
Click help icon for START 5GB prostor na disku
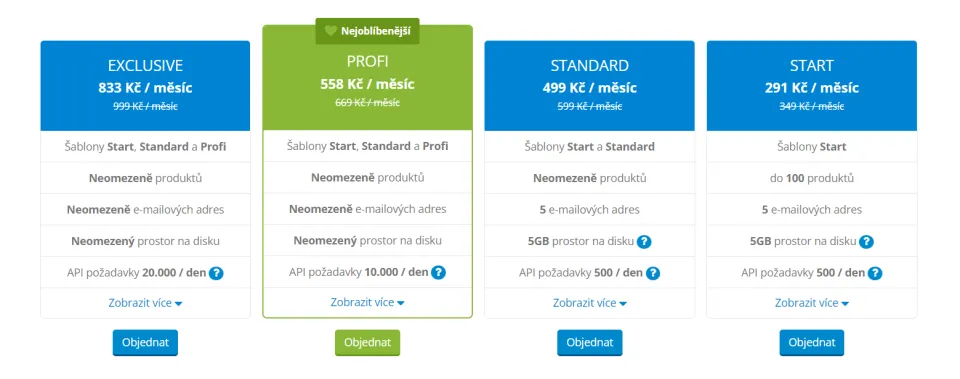coord(866,242)
